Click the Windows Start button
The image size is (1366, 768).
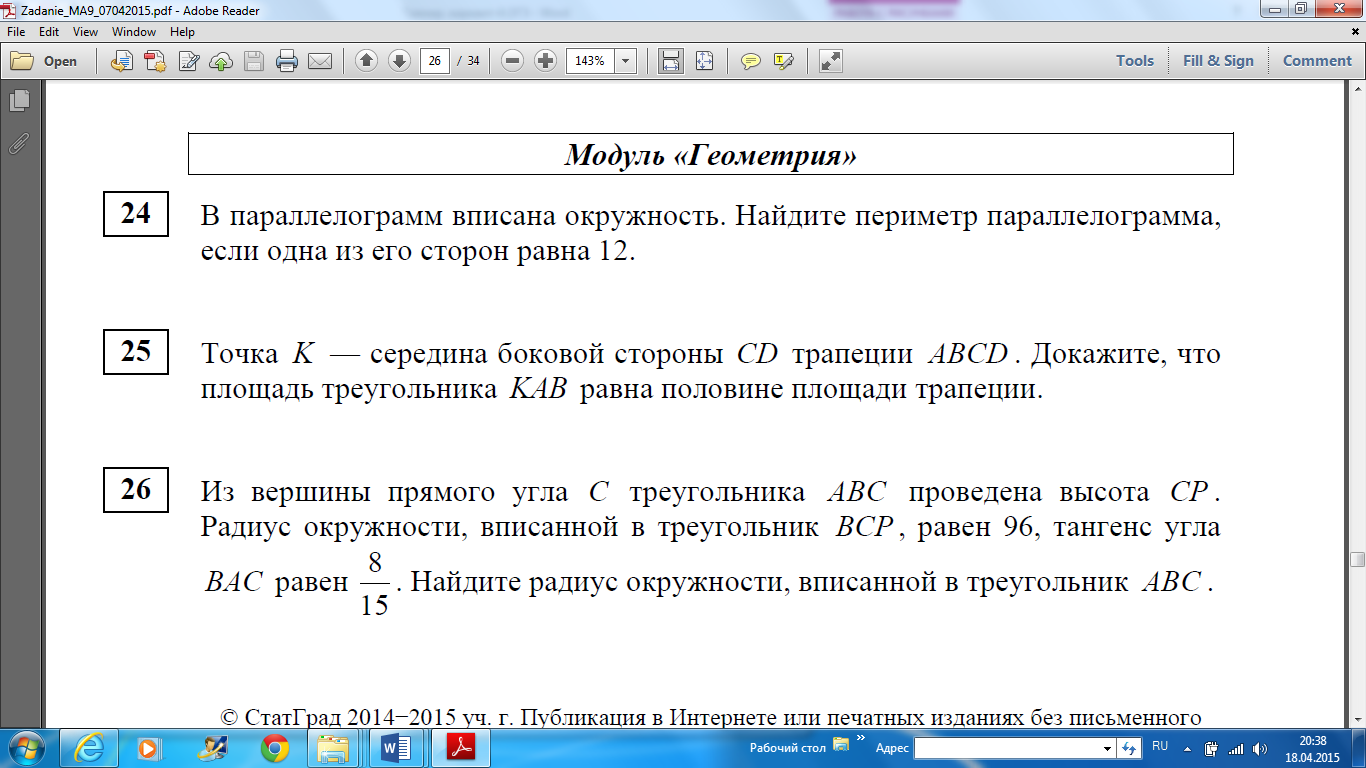click(x=26, y=747)
